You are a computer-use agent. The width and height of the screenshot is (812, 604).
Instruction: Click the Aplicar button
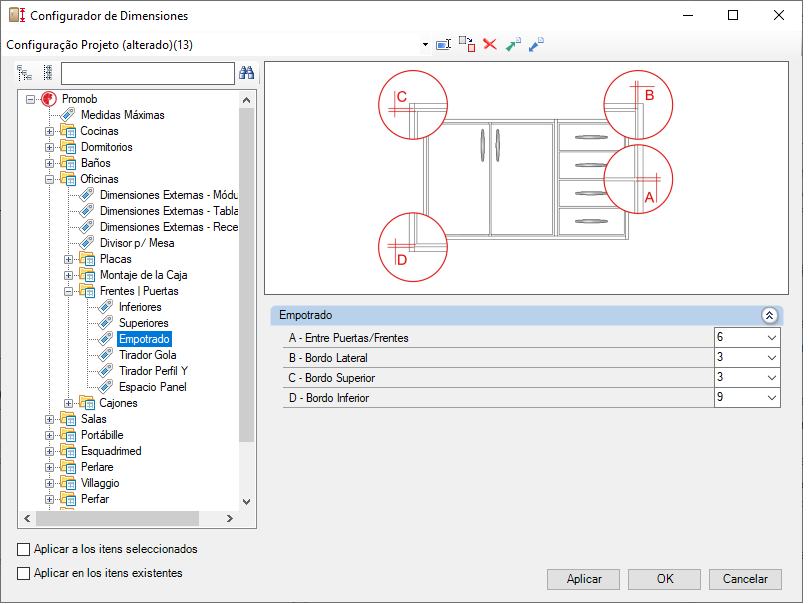pos(584,579)
